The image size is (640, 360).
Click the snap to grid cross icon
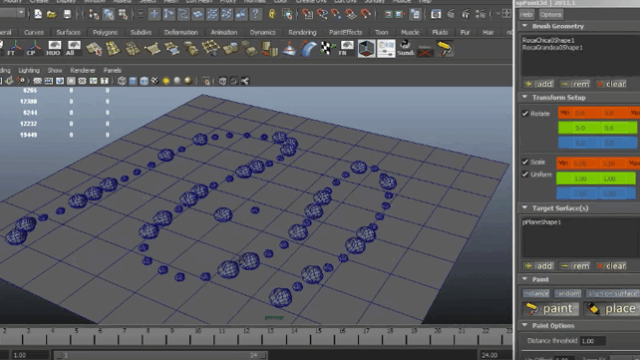(x=154, y=14)
